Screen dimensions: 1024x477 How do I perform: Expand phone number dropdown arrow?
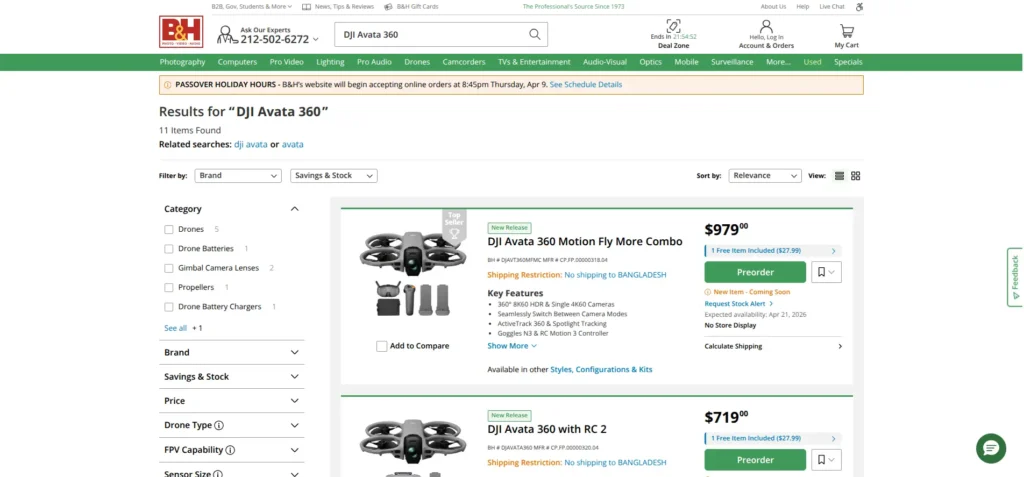click(x=316, y=39)
